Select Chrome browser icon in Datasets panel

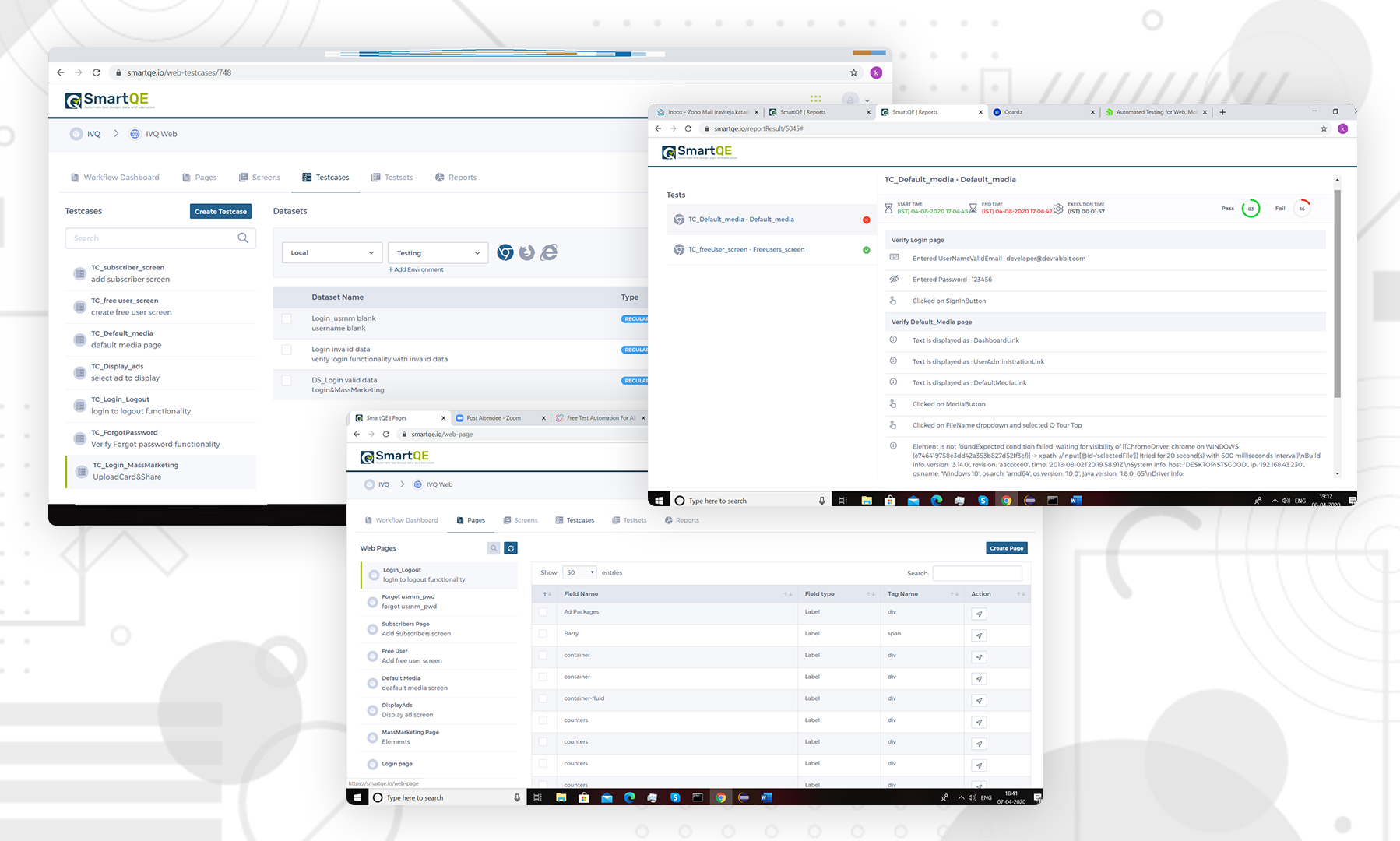tap(505, 252)
